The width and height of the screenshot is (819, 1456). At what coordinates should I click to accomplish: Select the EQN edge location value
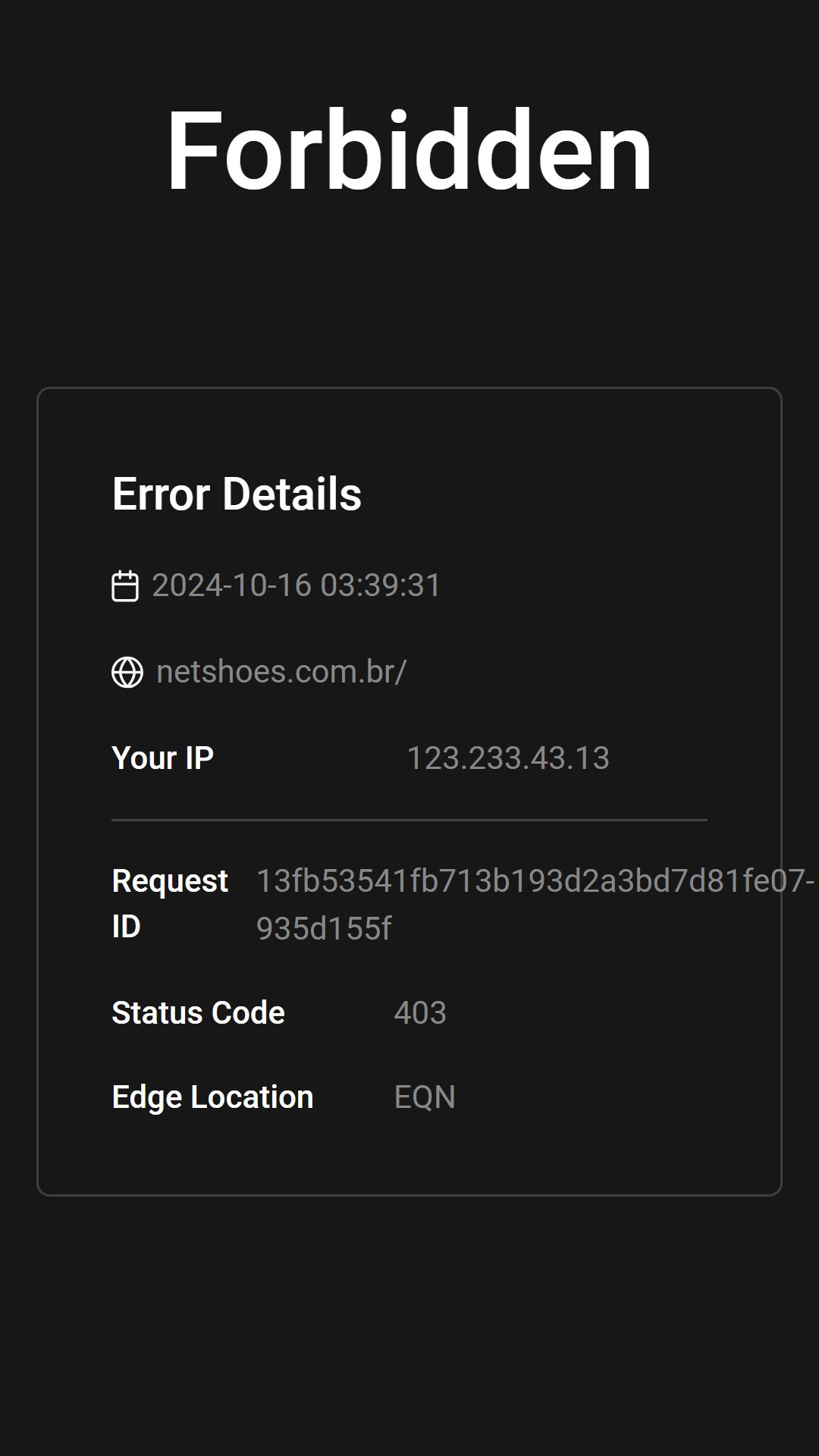[x=425, y=1097]
